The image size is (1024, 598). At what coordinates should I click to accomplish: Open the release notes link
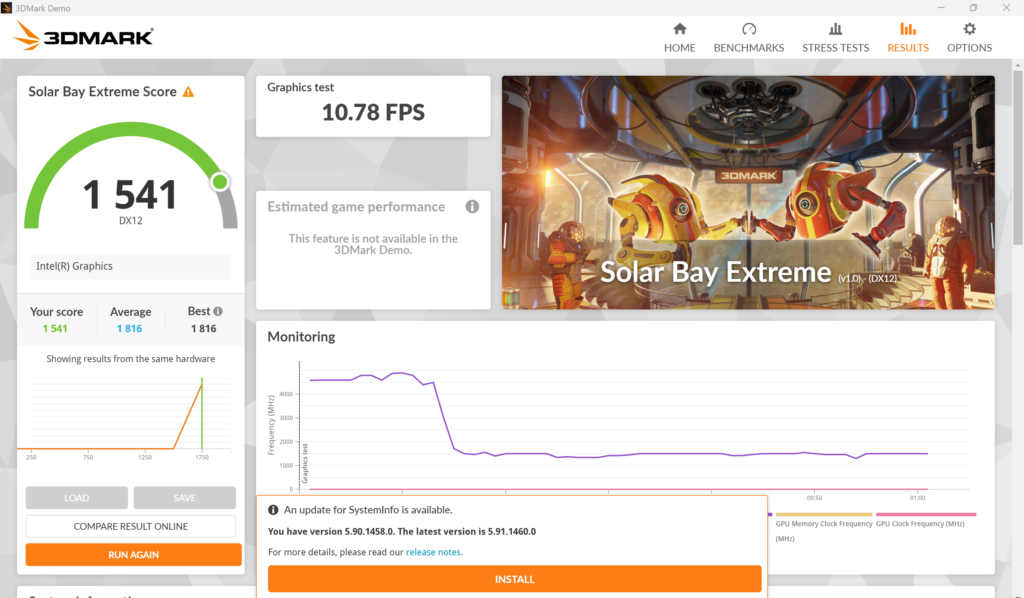click(x=434, y=552)
